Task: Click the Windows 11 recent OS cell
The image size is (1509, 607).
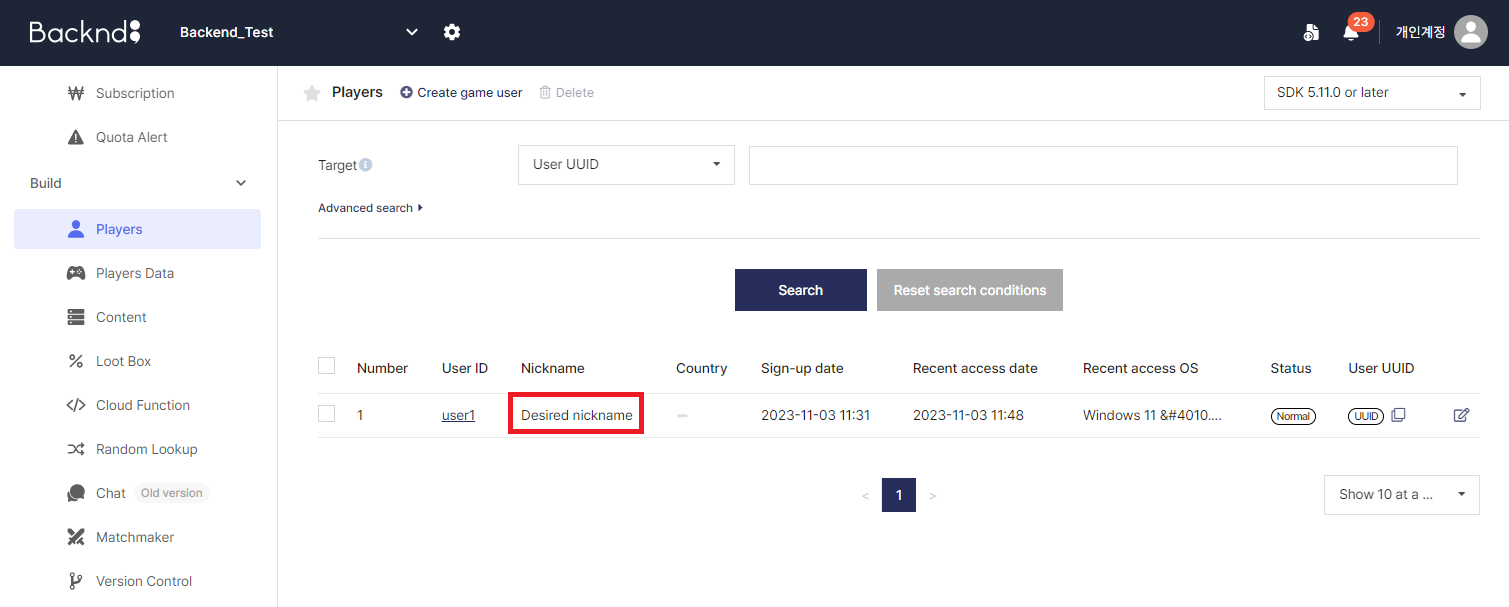Action: 1152,415
